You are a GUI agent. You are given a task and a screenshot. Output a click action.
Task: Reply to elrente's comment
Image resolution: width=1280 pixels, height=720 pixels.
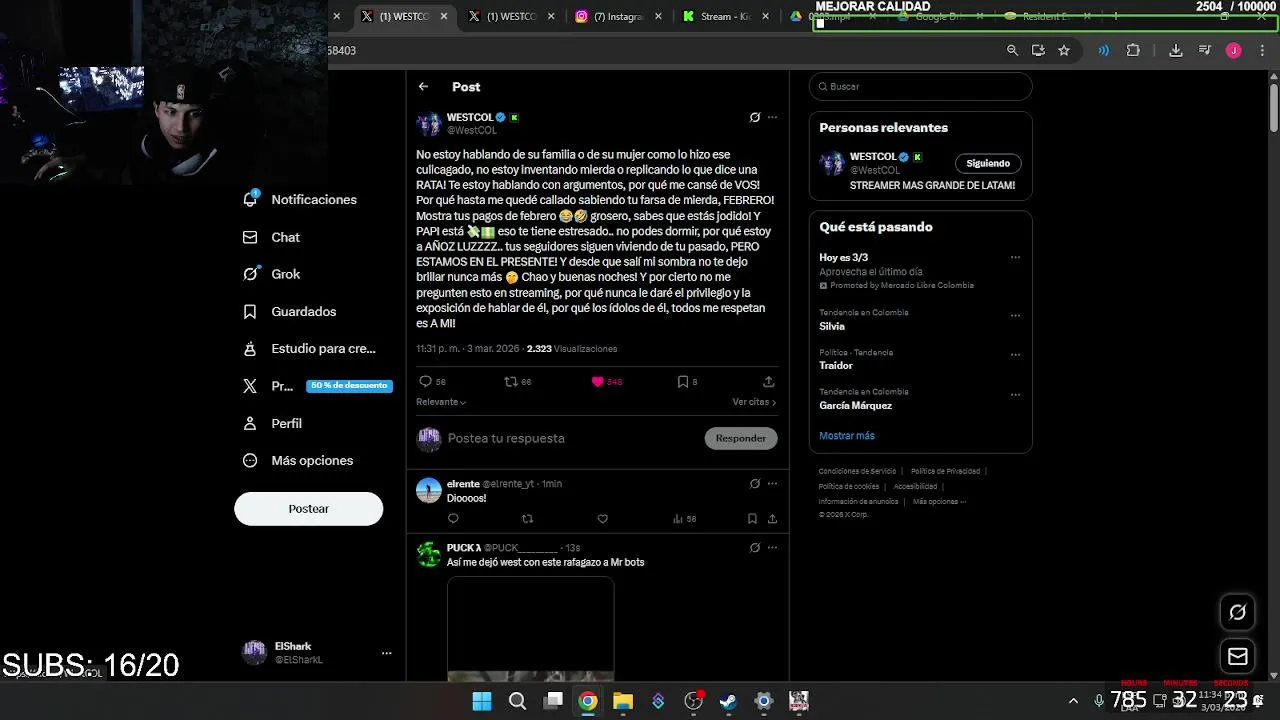(453, 519)
